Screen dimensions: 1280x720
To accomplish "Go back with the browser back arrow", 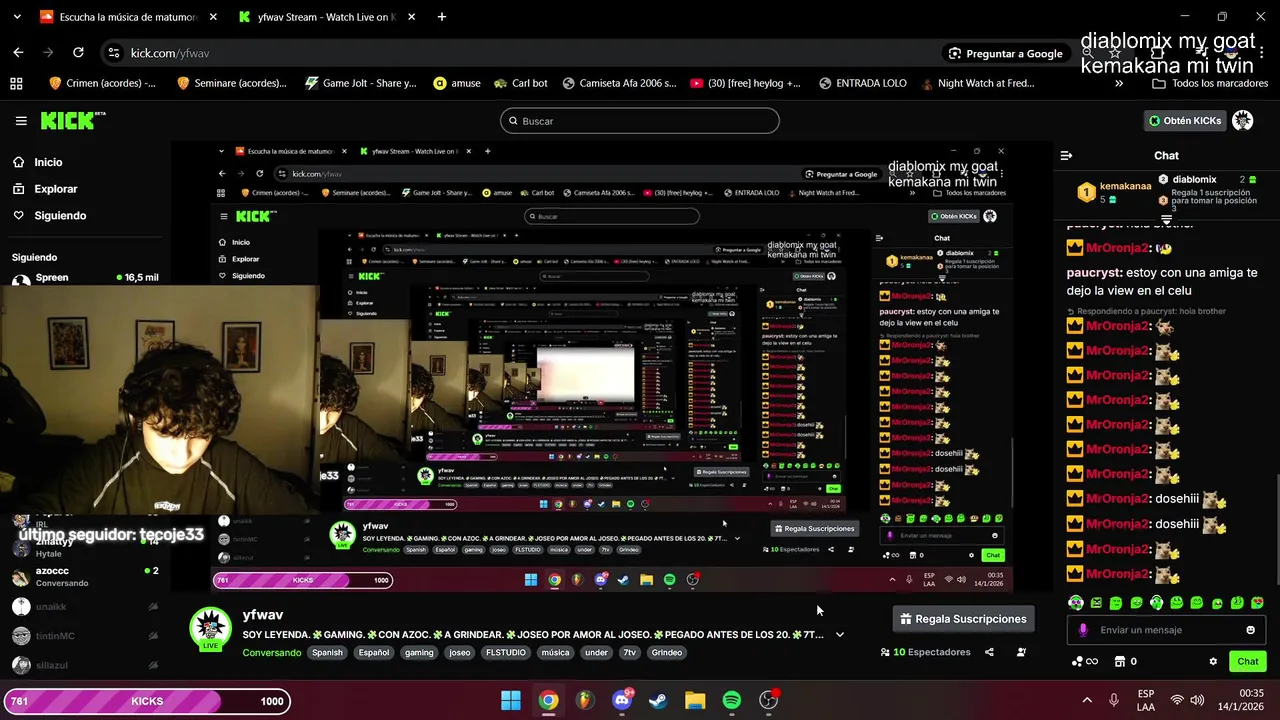I will click(18, 53).
